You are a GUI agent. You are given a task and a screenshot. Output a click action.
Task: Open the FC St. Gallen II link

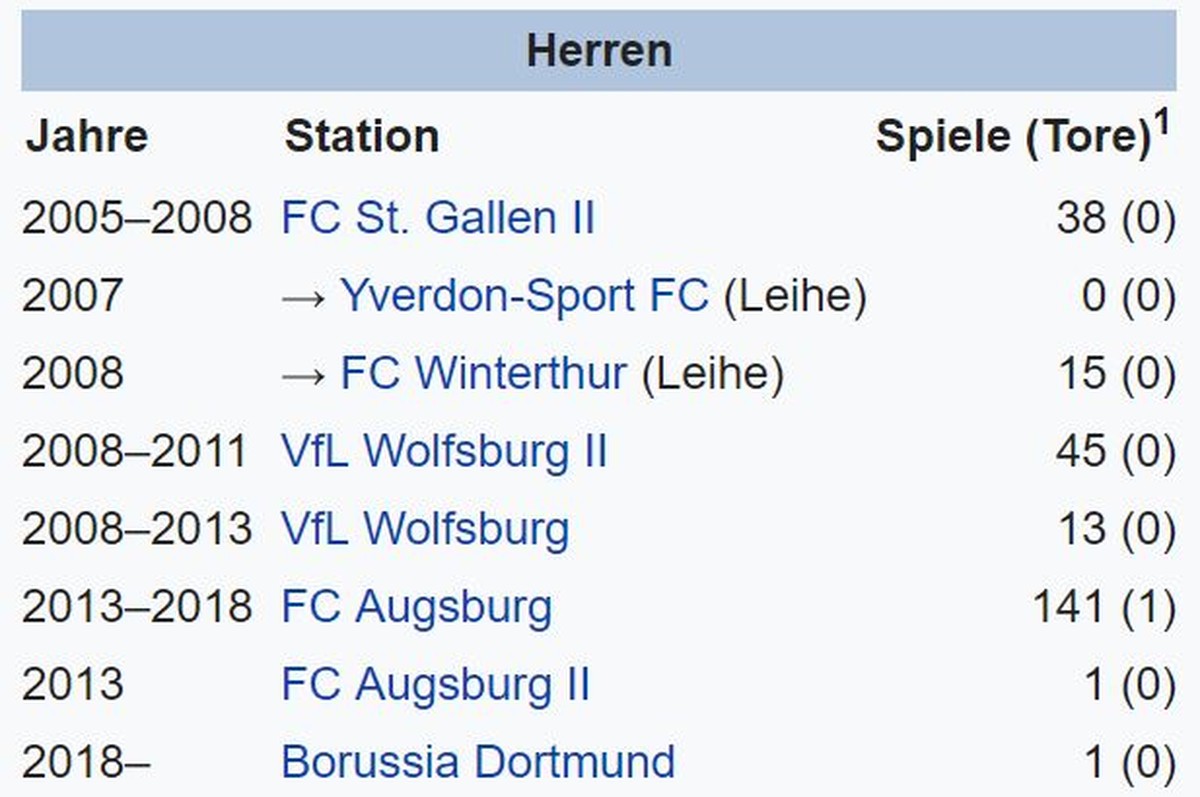tap(438, 217)
